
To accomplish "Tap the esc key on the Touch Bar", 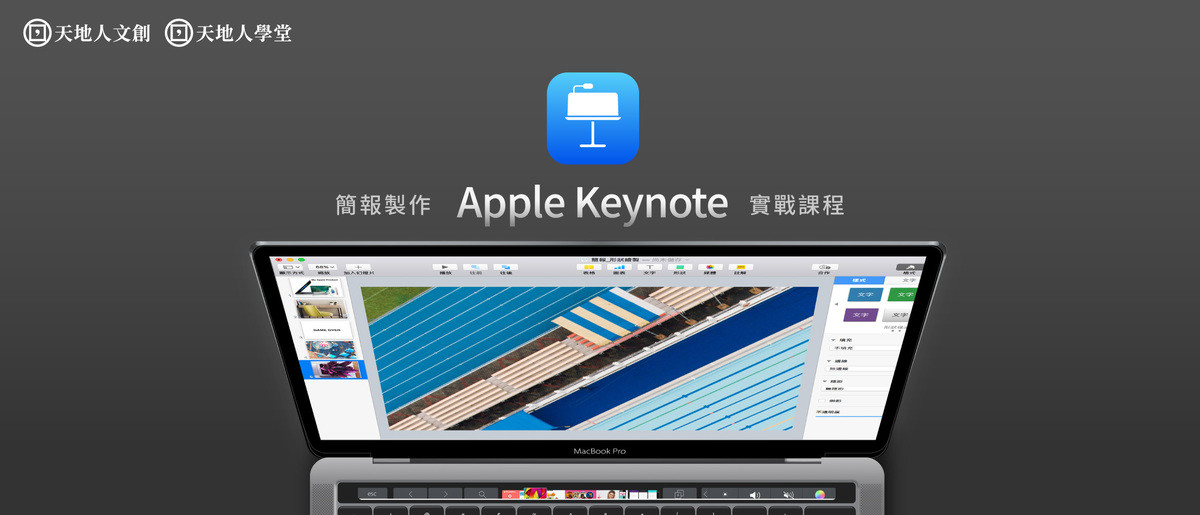I will point(372,494).
